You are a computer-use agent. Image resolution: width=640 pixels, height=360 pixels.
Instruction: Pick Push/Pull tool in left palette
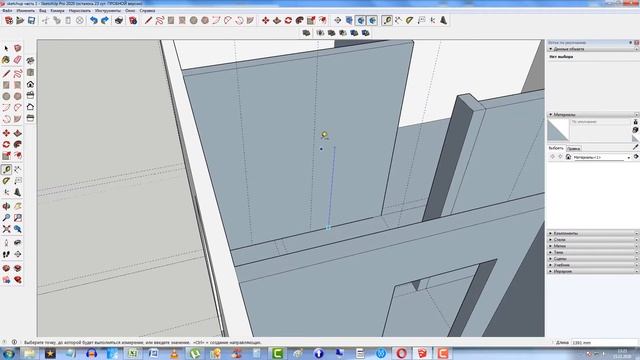tap(18, 133)
